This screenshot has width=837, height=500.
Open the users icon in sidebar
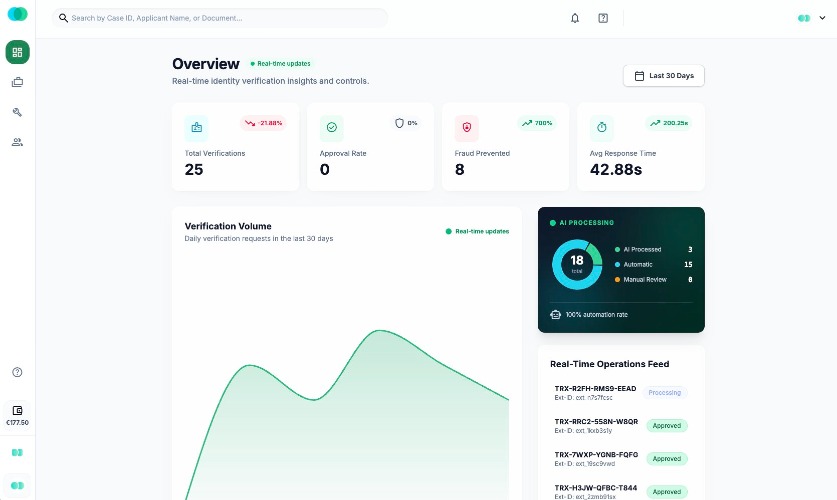tap(18, 142)
